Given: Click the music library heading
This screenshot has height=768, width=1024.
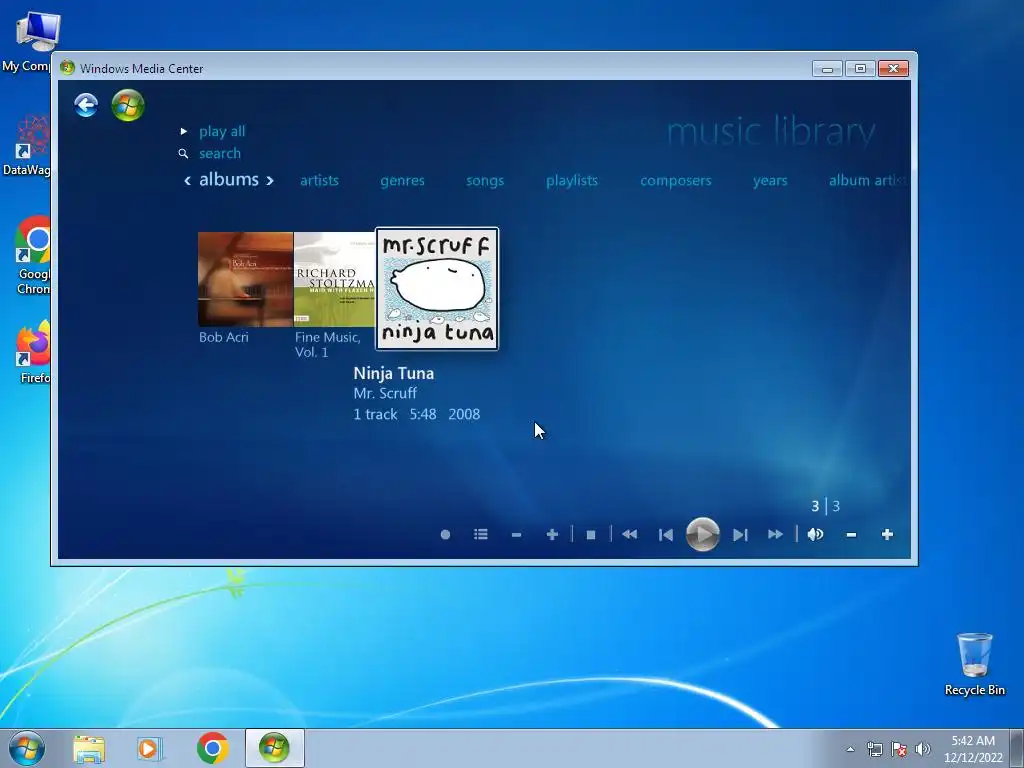Looking at the screenshot, I should (x=771, y=131).
